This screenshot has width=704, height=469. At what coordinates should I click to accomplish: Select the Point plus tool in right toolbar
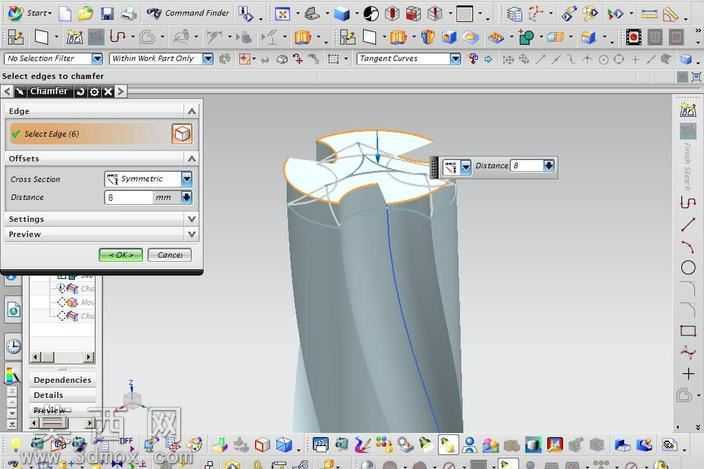coord(688,373)
